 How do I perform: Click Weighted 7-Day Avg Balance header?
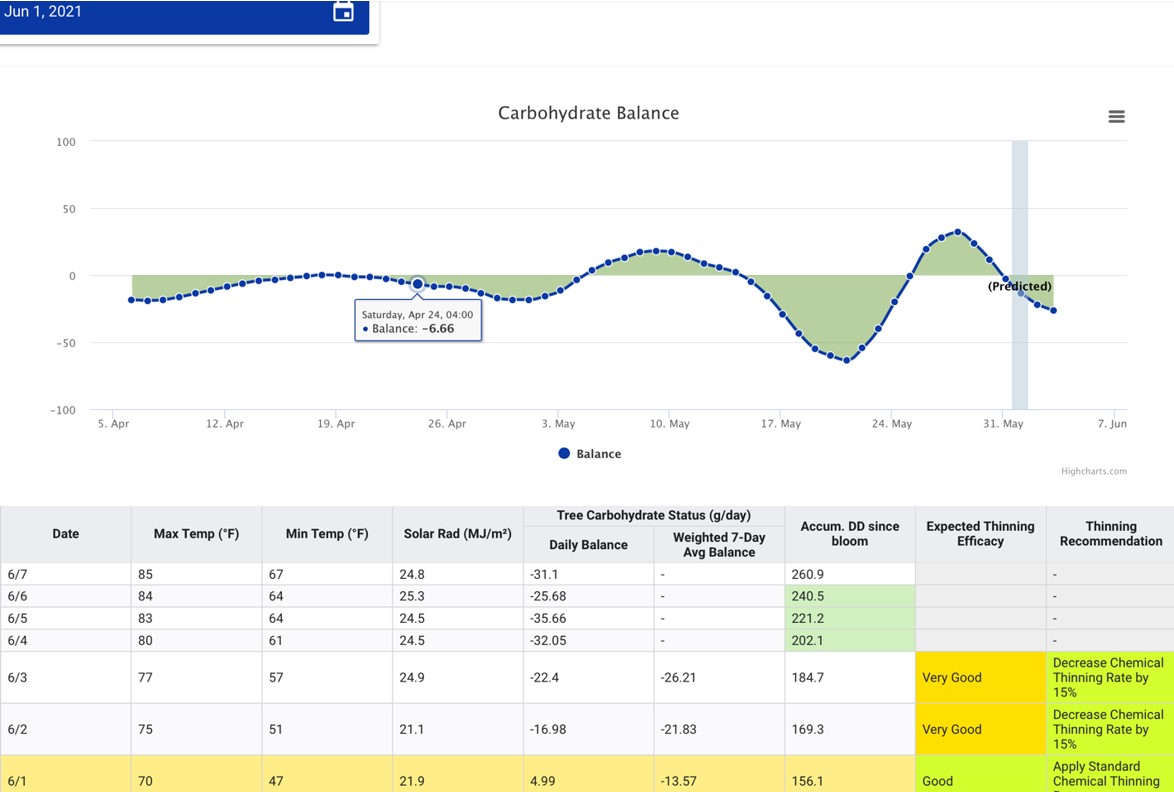click(x=719, y=545)
